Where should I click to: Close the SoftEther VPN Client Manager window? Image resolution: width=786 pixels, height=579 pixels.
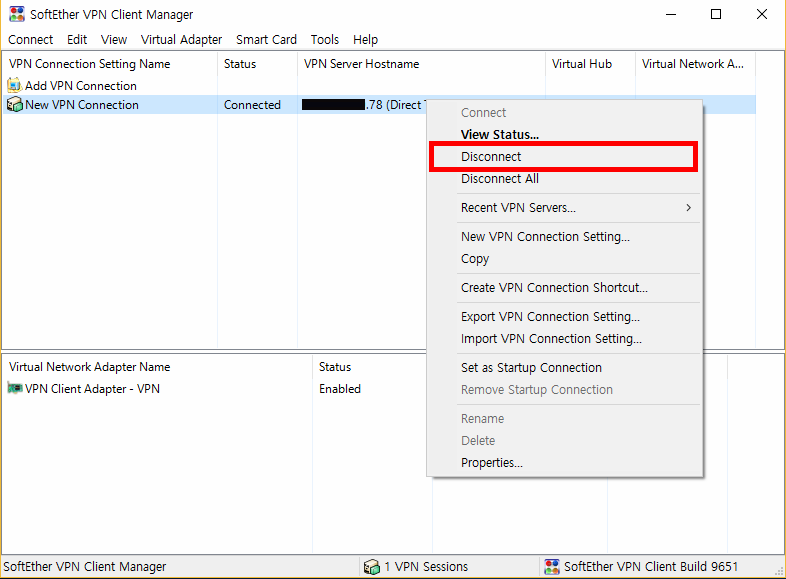(x=761, y=14)
